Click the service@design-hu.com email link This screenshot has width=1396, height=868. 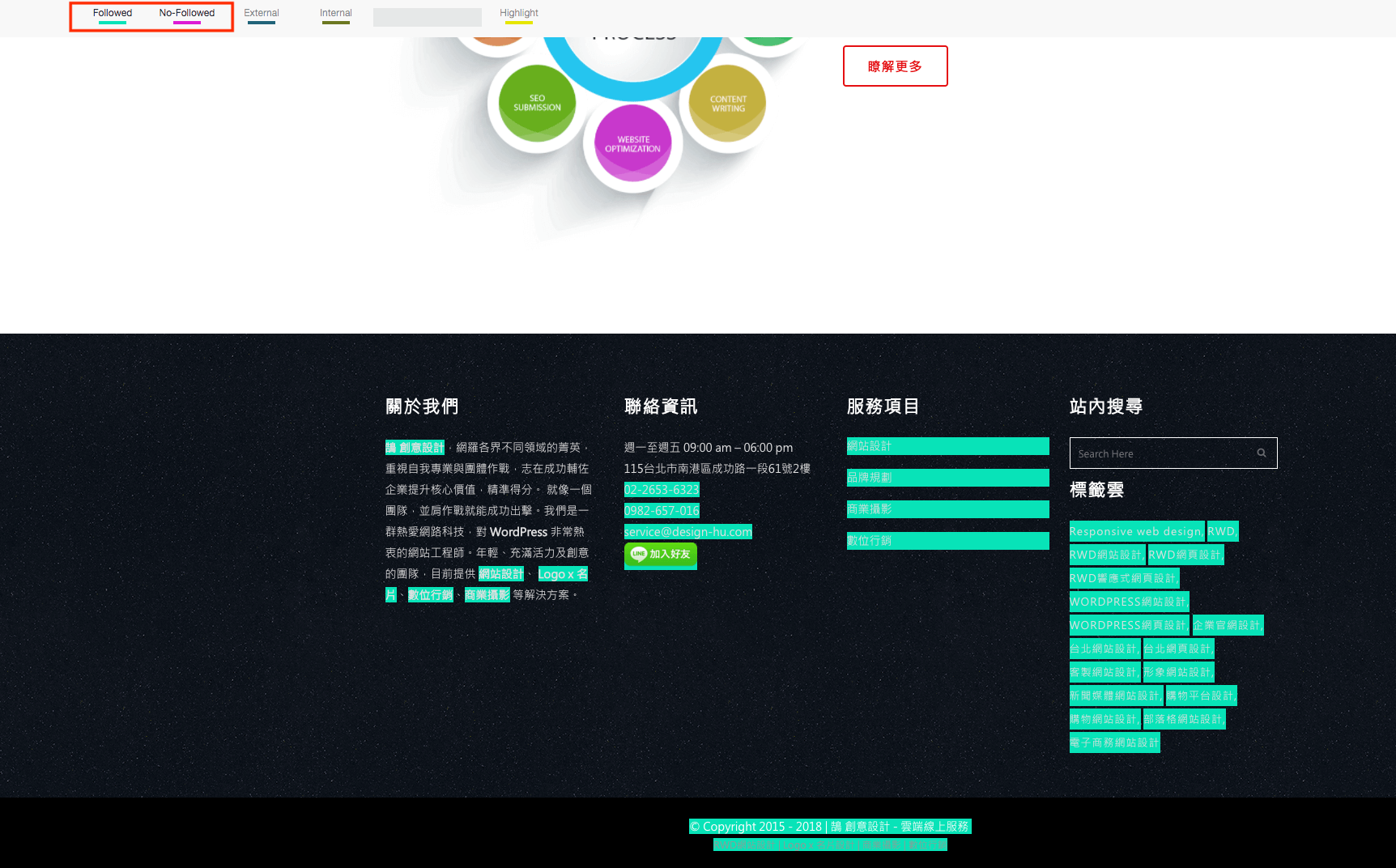pyautogui.click(x=687, y=532)
